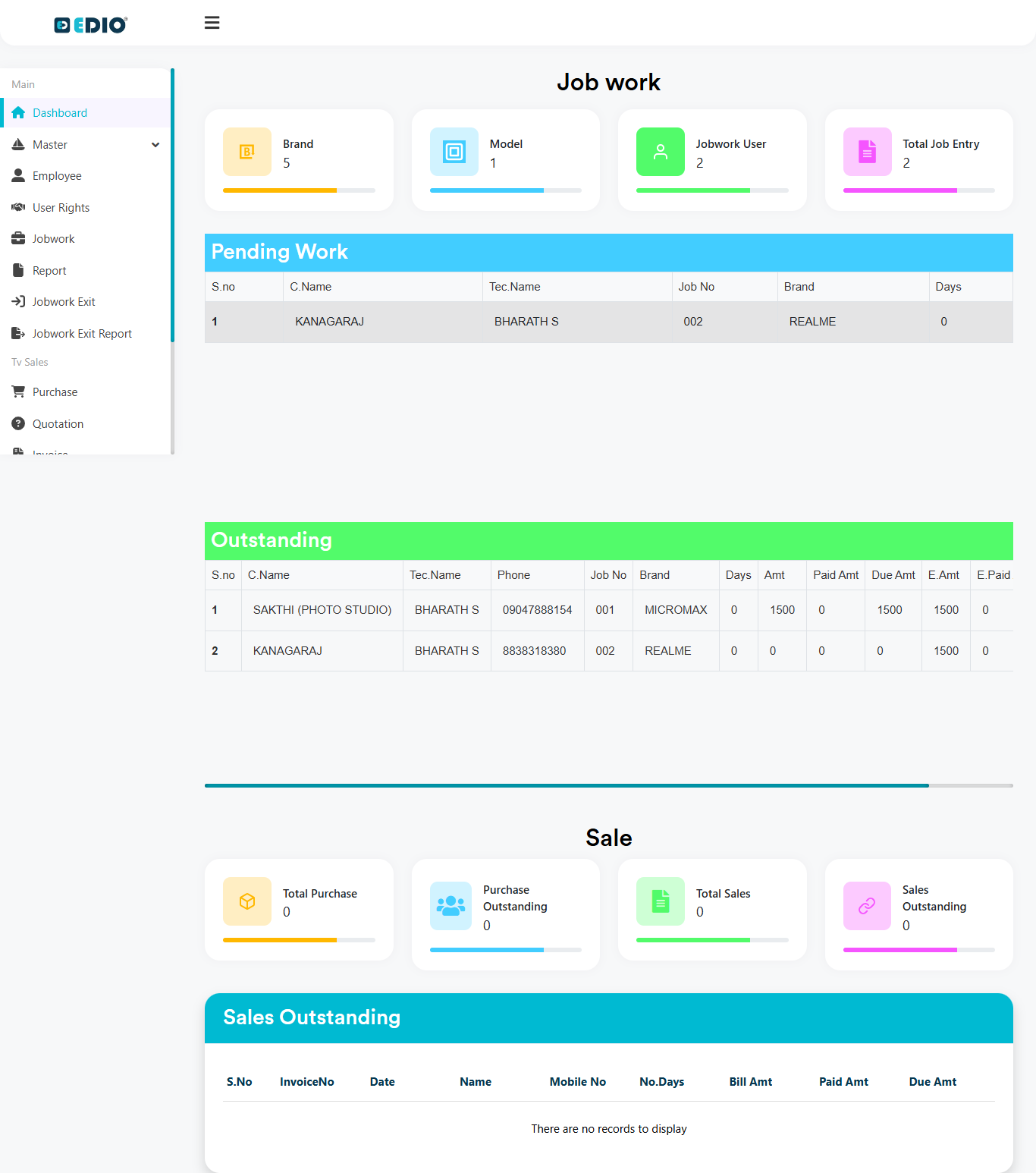Viewport: 1036px width, 1173px height.
Task: Click the Total Sales document icon
Action: click(661, 901)
